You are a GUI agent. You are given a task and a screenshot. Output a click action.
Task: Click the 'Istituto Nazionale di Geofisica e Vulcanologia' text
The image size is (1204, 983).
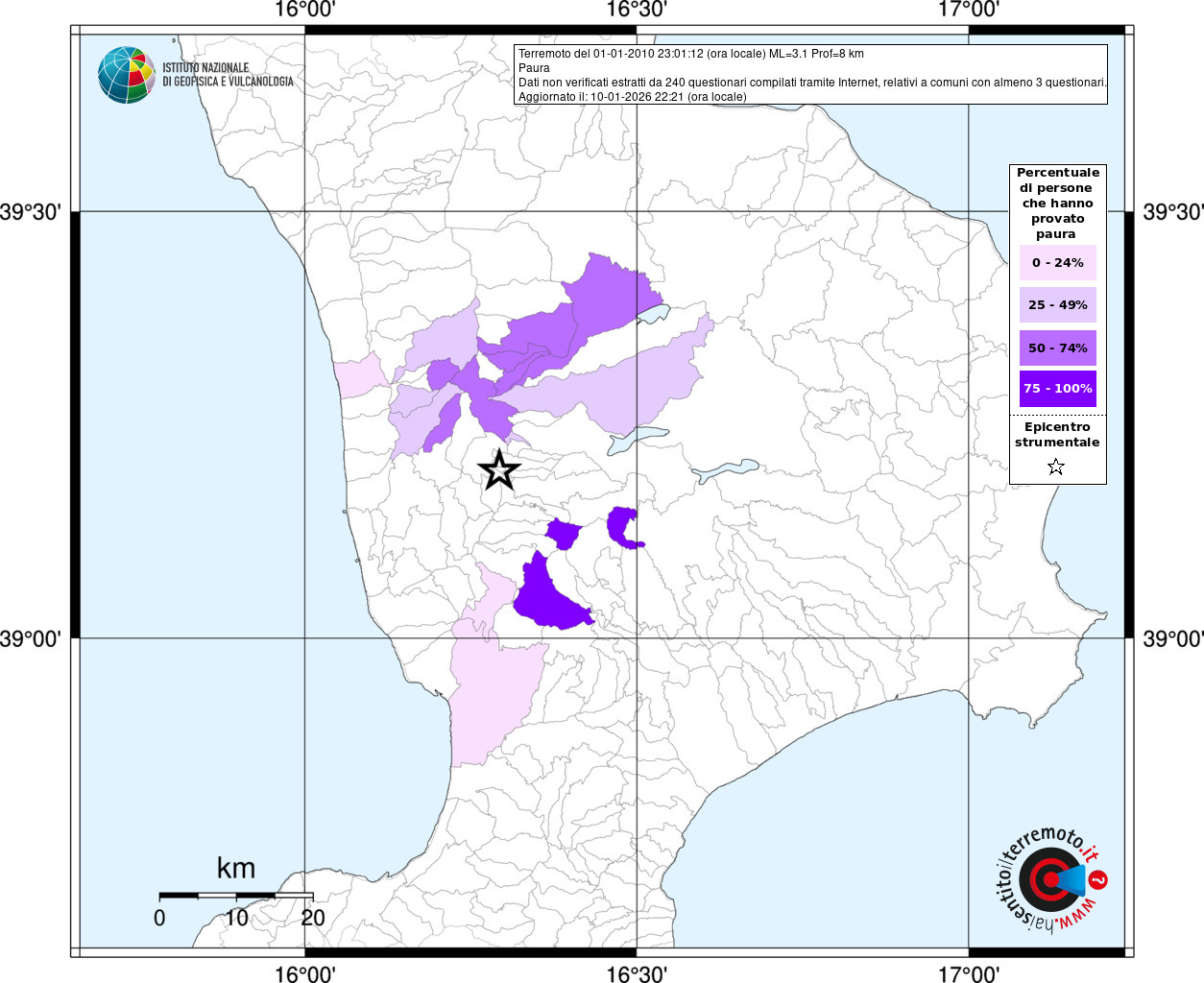point(228,75)
